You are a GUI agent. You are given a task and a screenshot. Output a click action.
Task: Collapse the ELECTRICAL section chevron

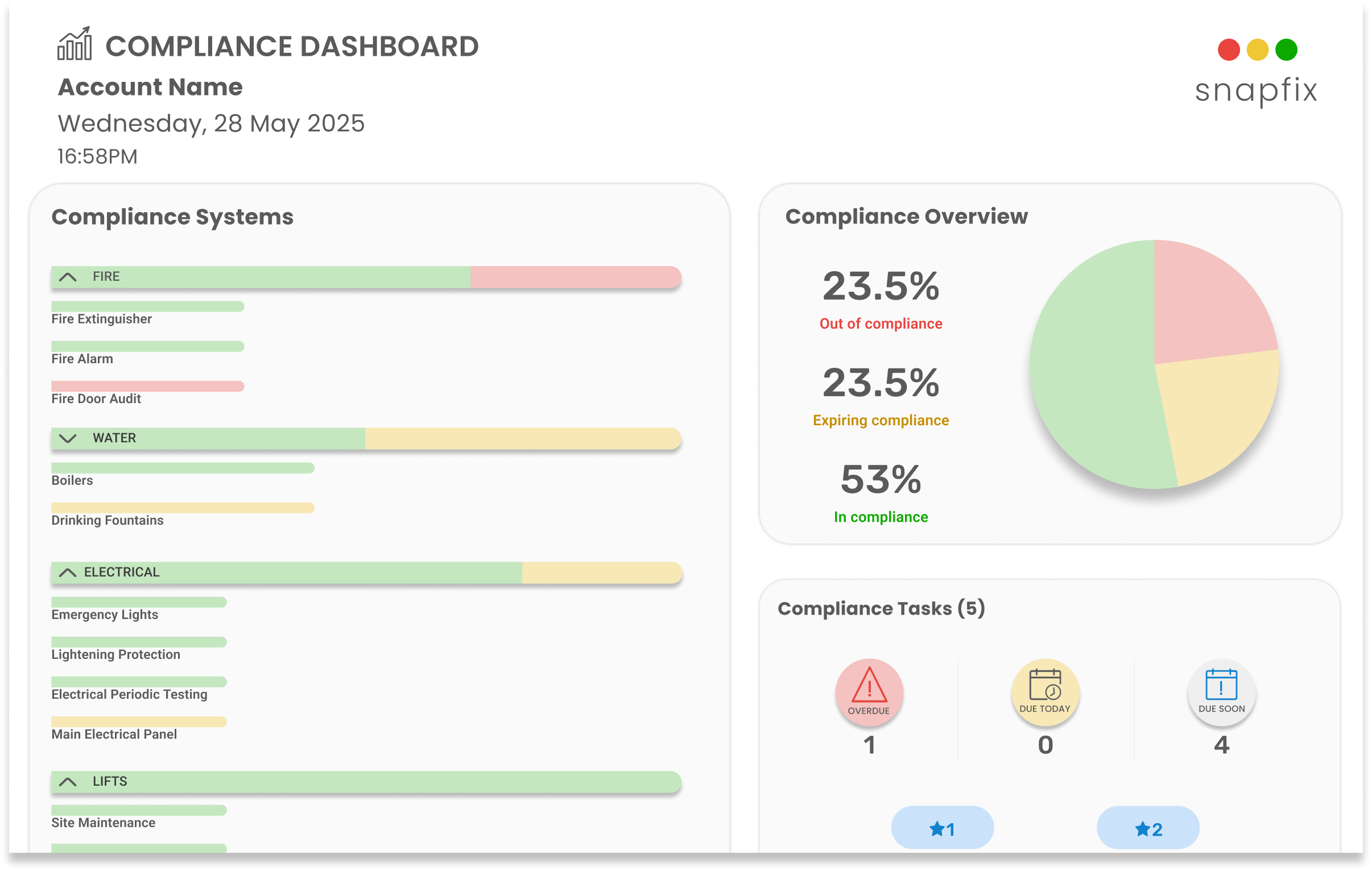point(68,573)
